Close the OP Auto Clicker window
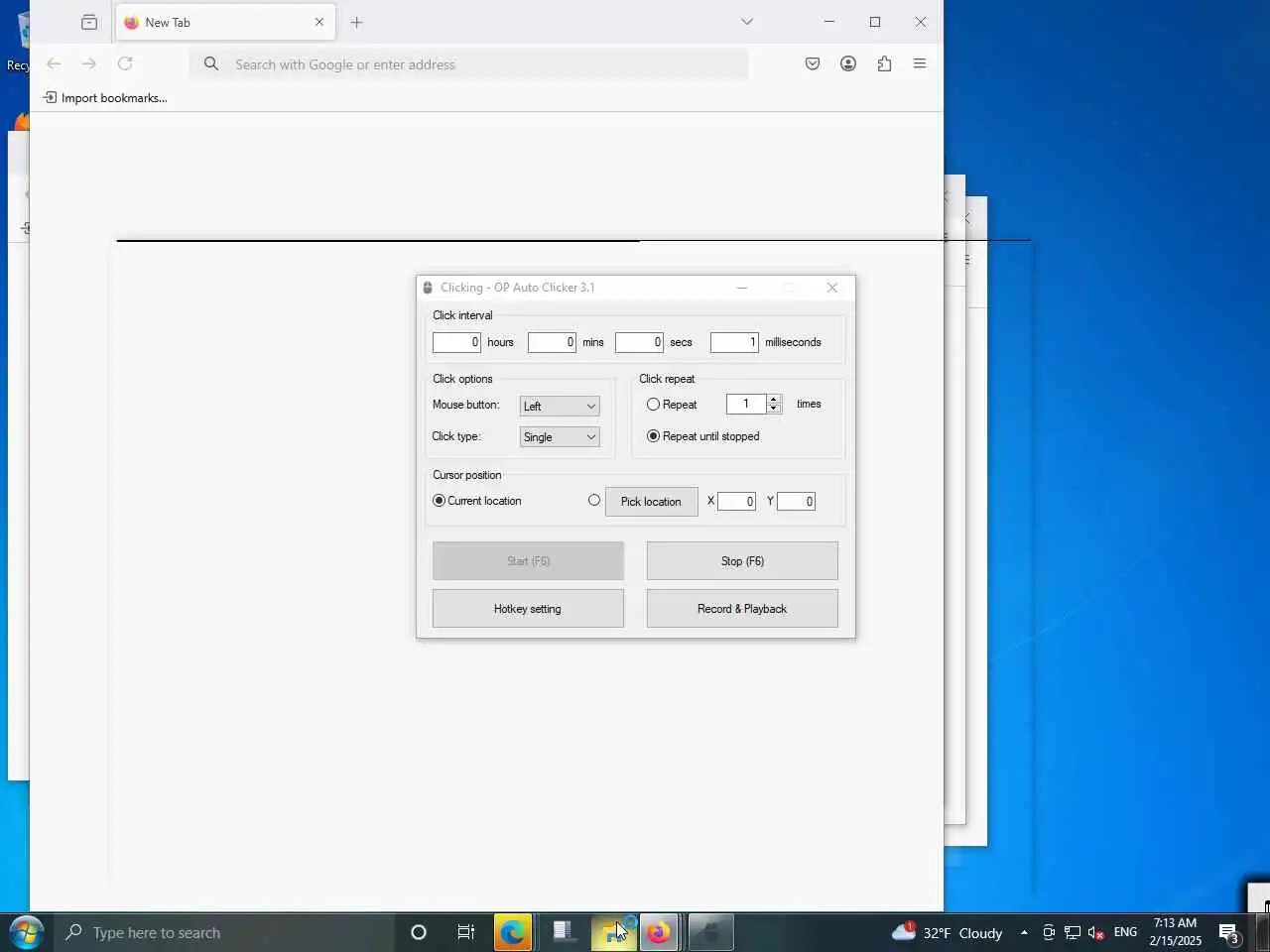Screen dimensions: 1270x952 (x=832, y=288)
